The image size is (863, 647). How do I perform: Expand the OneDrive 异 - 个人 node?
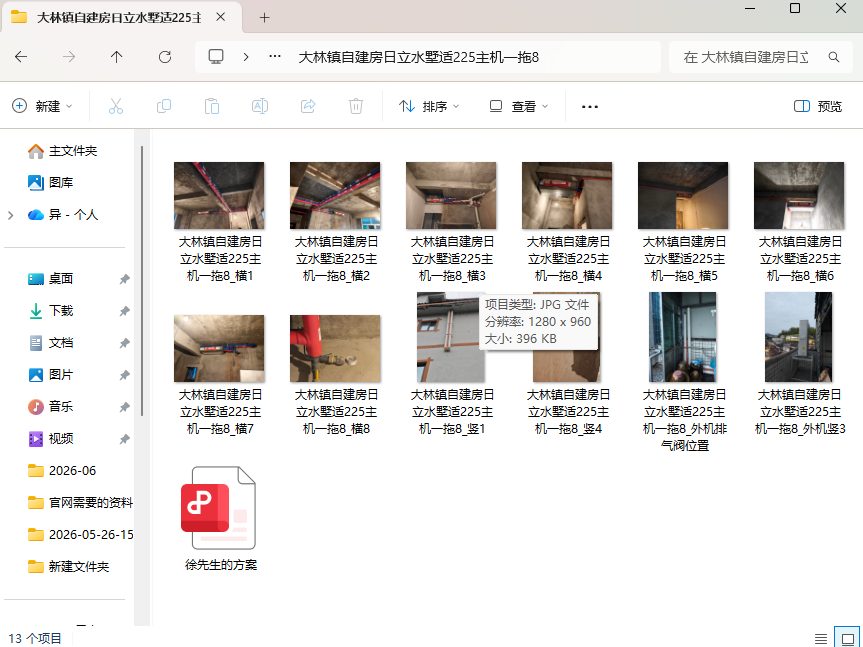[x=10, y=215]
